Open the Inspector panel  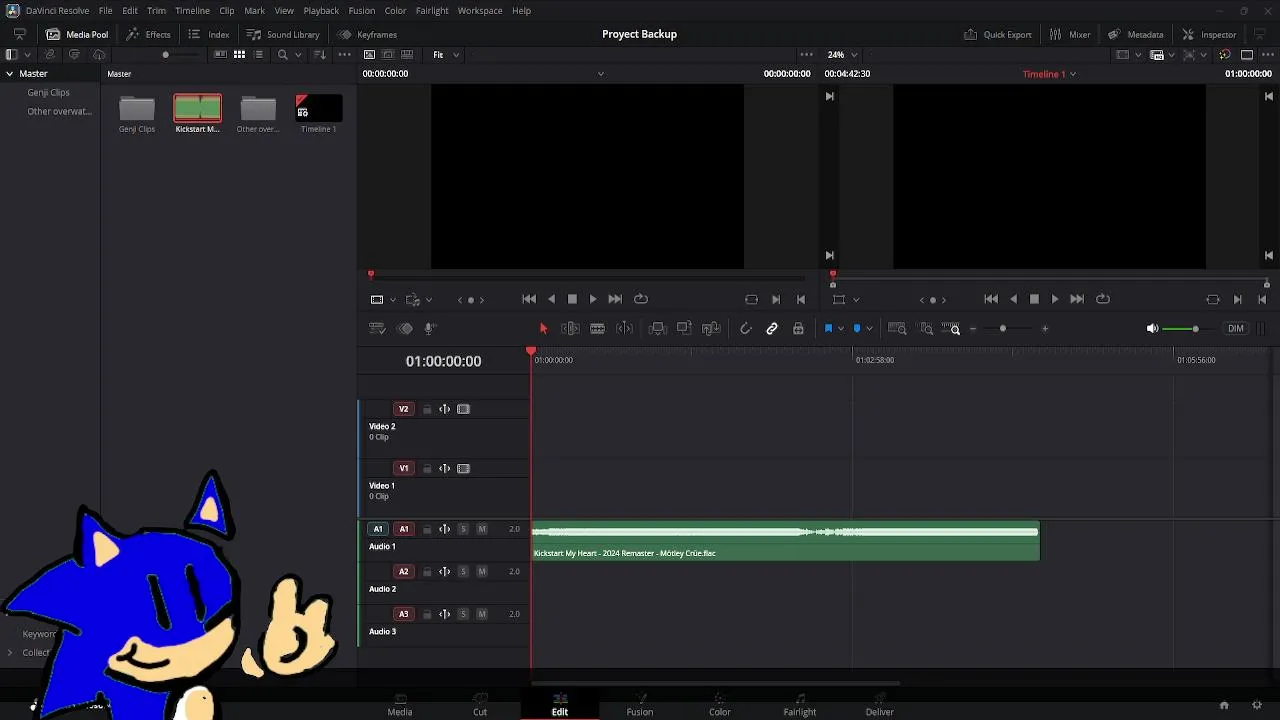(1209, 34)
